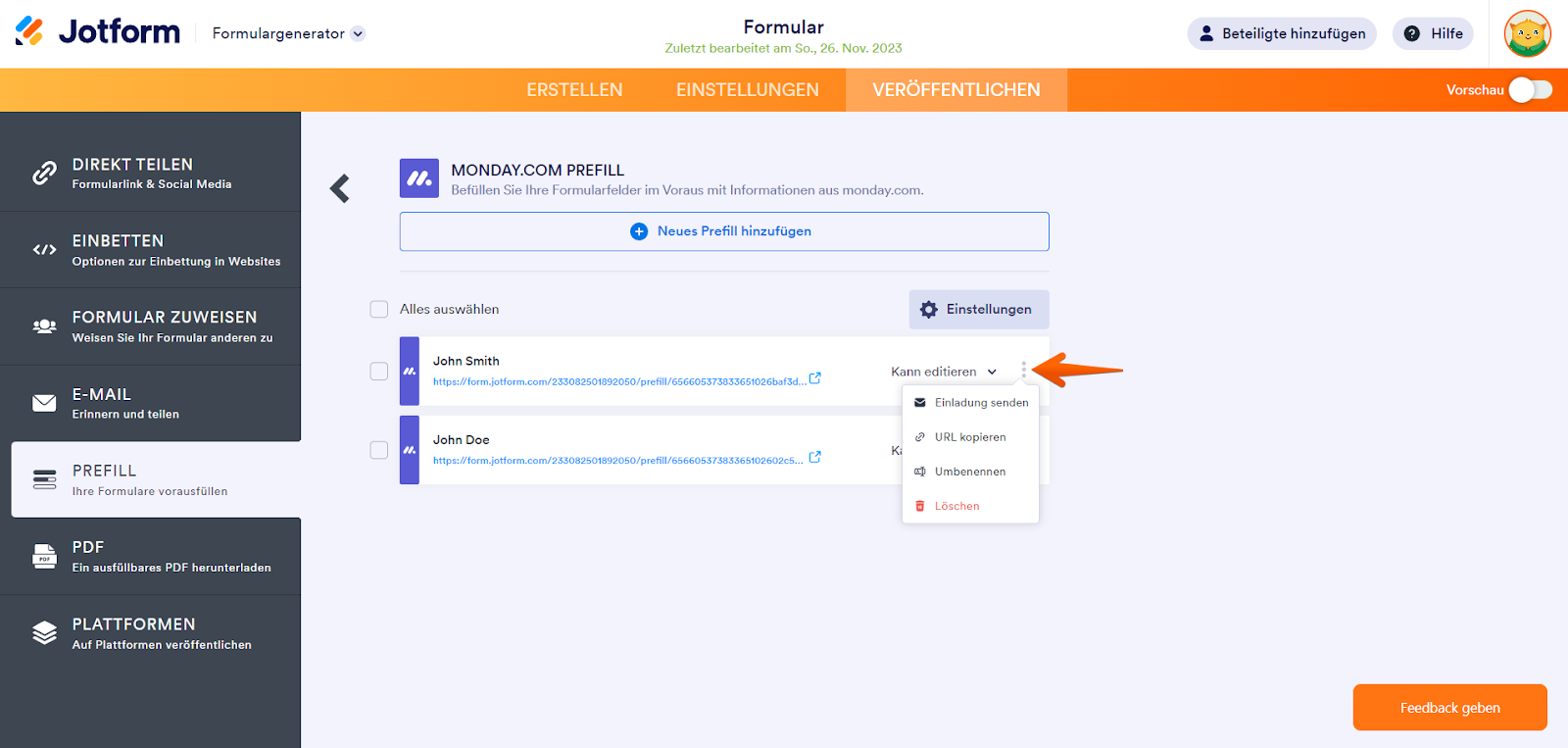Click three-dot menu for John Smith
The width and height of the screenshot is (1568, 748).
click(x=1023, y=371)
